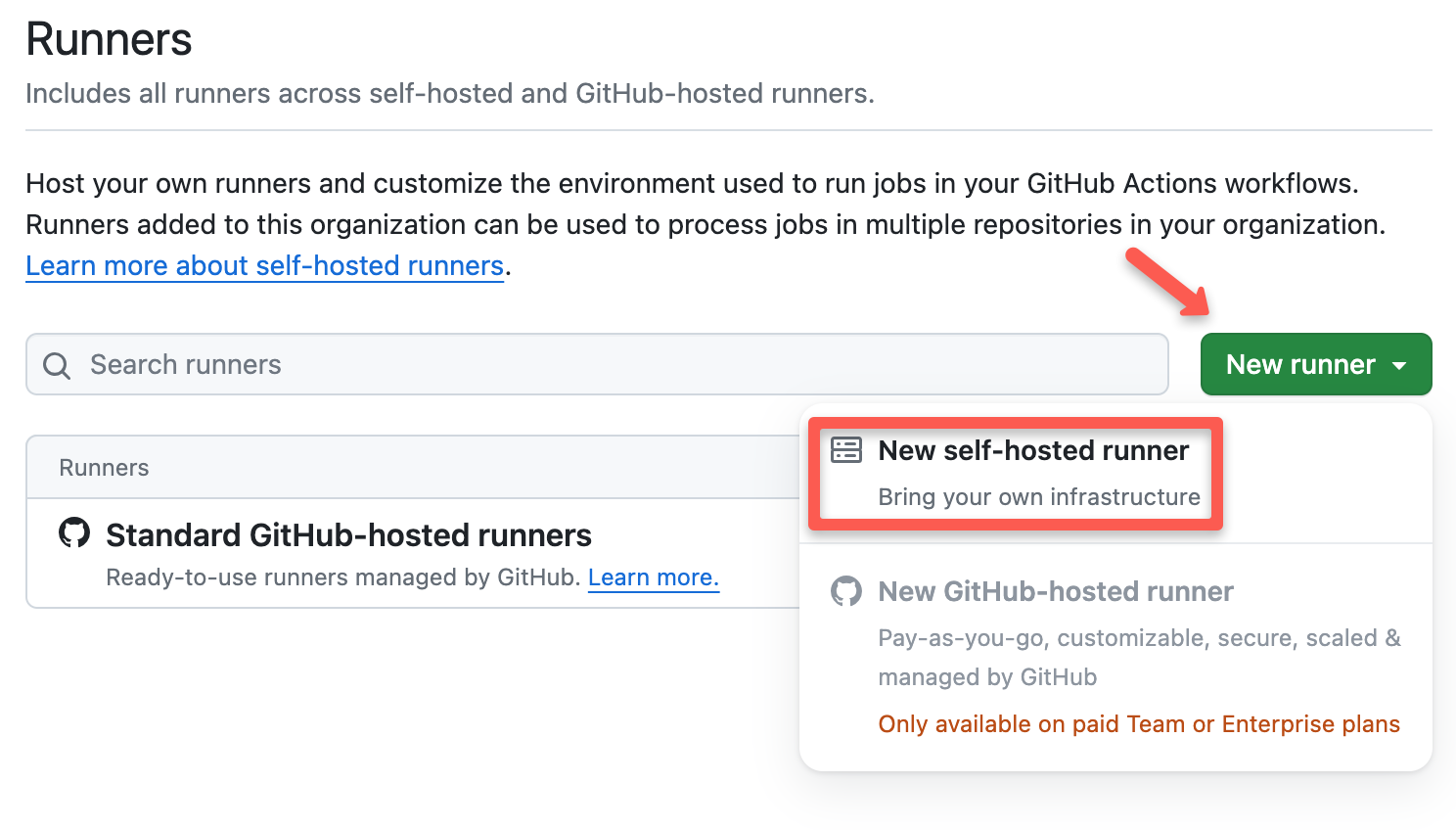Viewport: 1456px width, 830px height.
Task: Click the grayed GitHub icon by New GitHub-hosted runner
Action: point(845,591)
